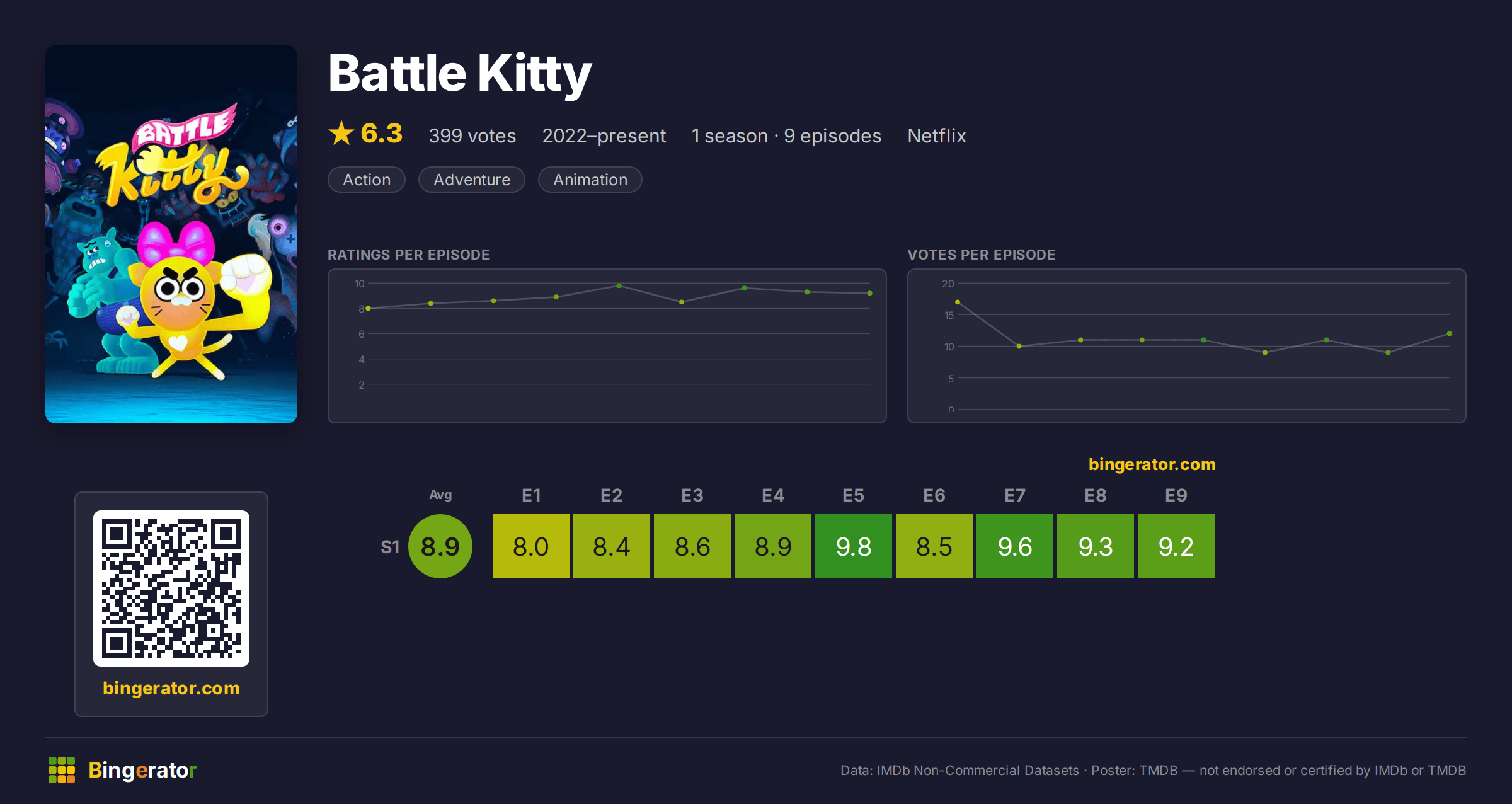
Task: Click the Bingerator grid logo icon
Action: (62, 770)
